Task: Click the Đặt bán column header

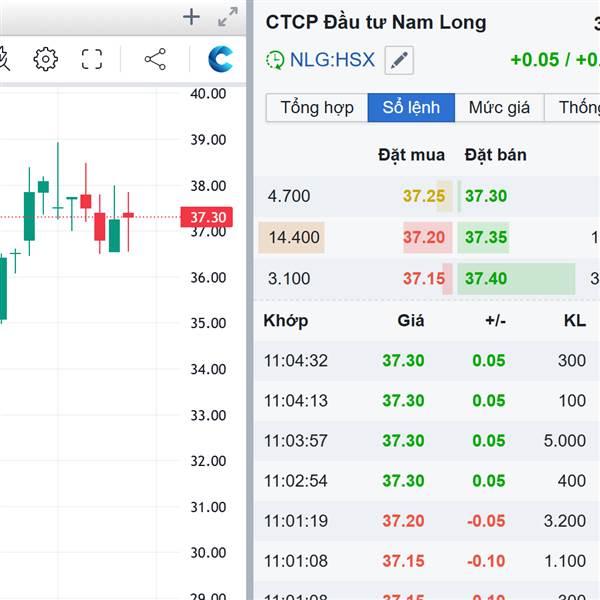Action: 496,155
